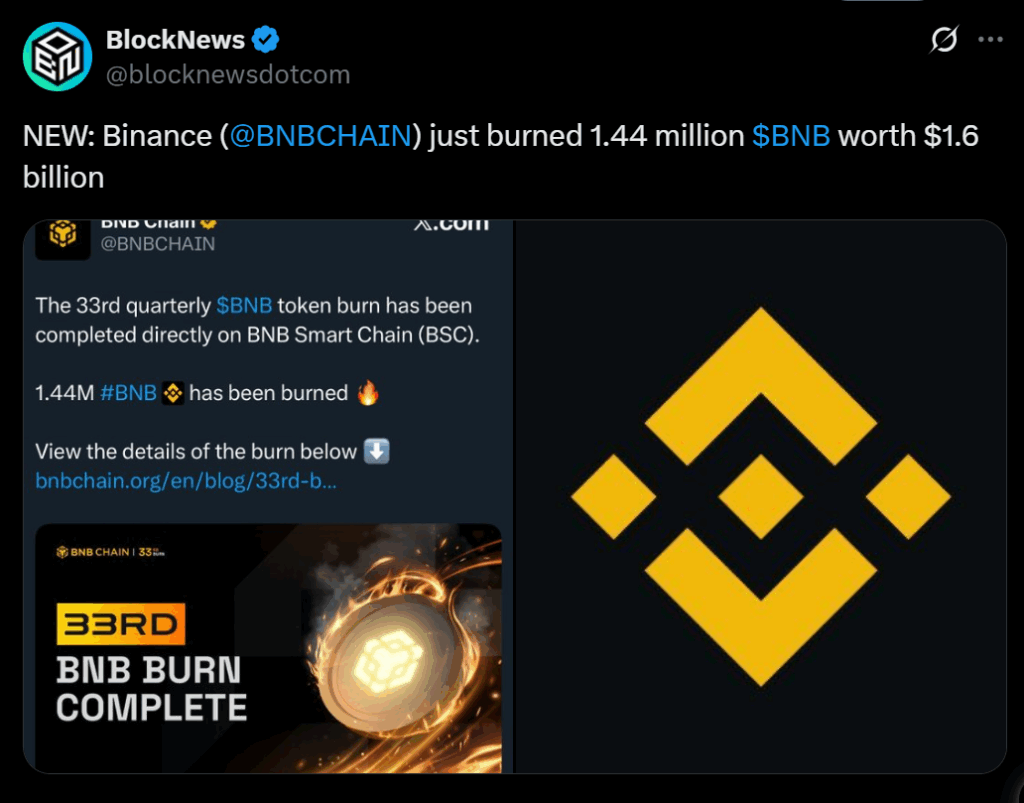Open the @BNBCHAIN mention in the post text
Image resolution: width=1024 pixels, height=803 pixels.
[x=320, y=136]
